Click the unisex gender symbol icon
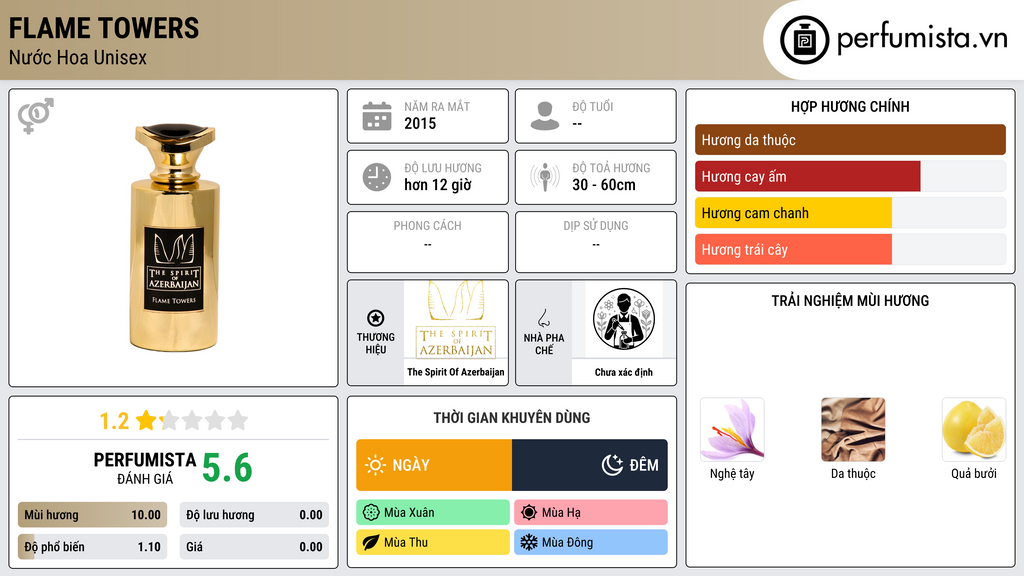Screen dimensions: 1024x576 point(36,116)
